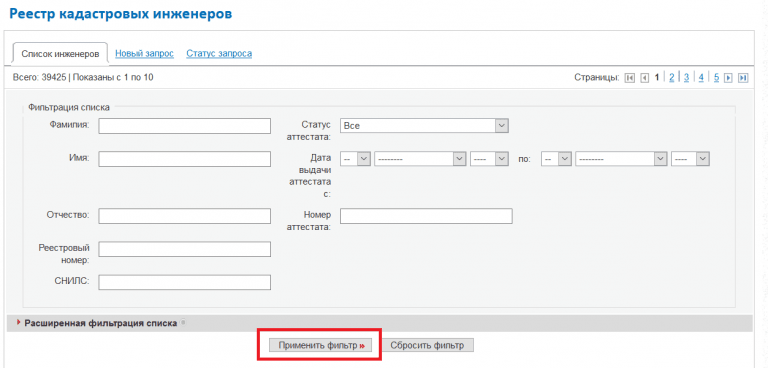Open start date day dropdown
Viewport: 768px width, 368px height.
tap(355, 159)
